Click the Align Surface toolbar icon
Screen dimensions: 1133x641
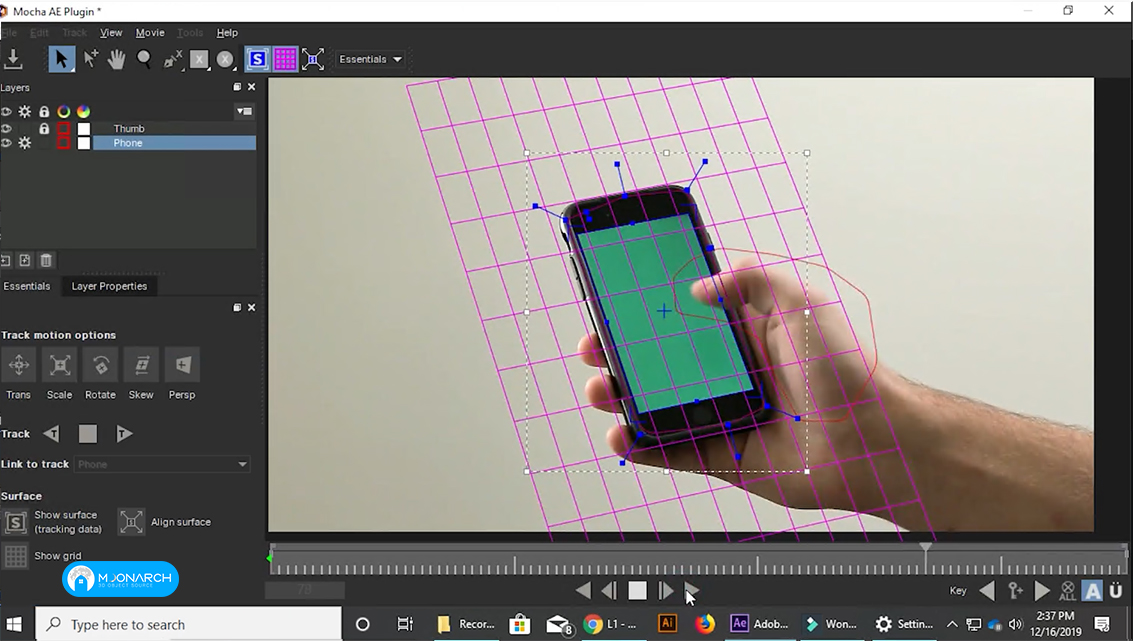click(312, 59)
